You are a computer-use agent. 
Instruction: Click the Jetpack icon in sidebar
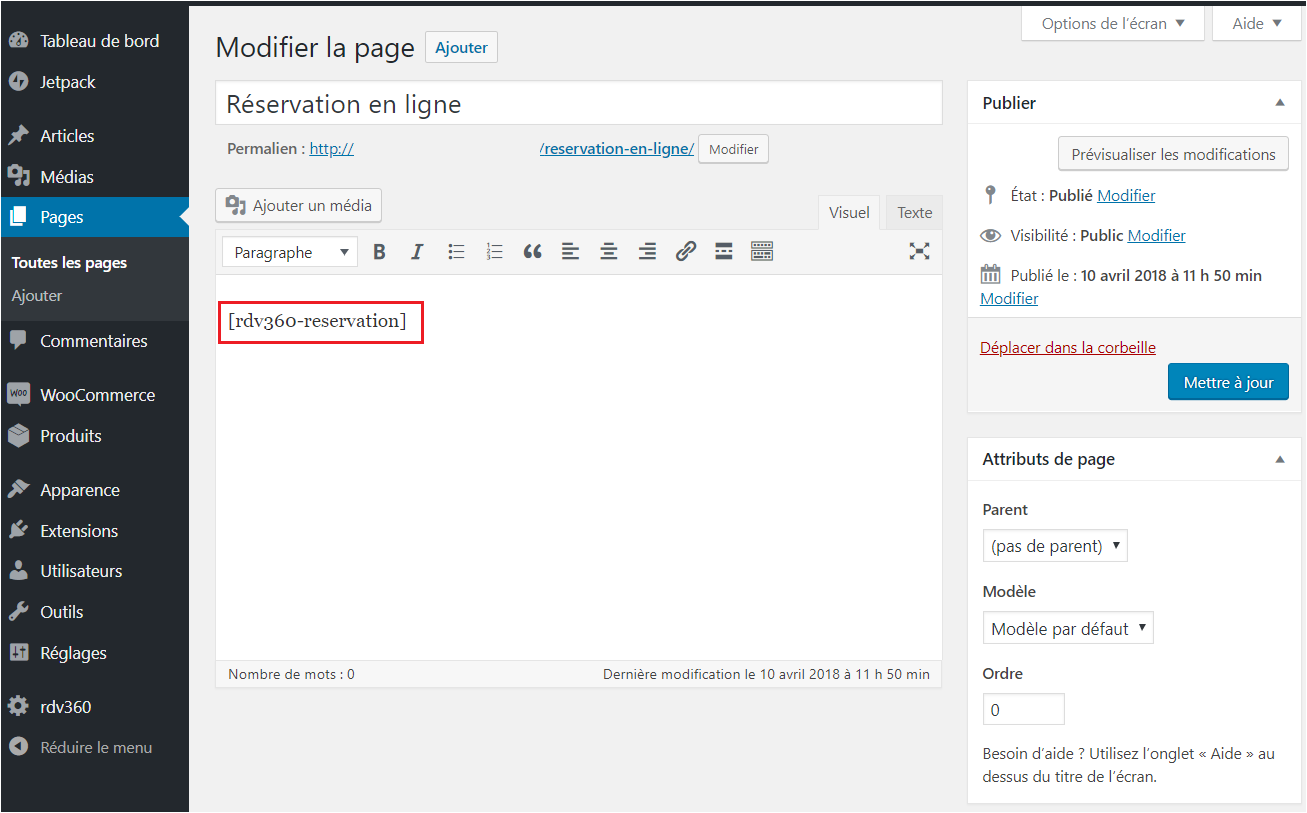(x=18, y=82)
